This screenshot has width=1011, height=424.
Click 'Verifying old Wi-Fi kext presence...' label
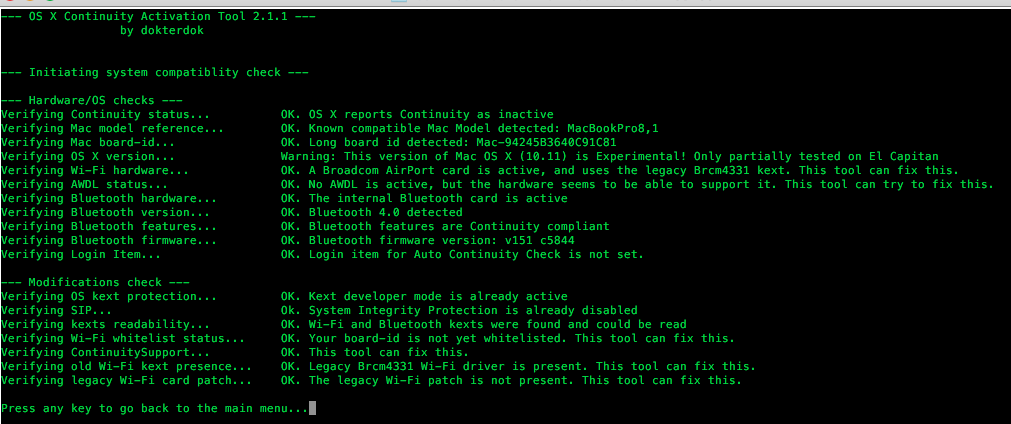tap(126, 366)
